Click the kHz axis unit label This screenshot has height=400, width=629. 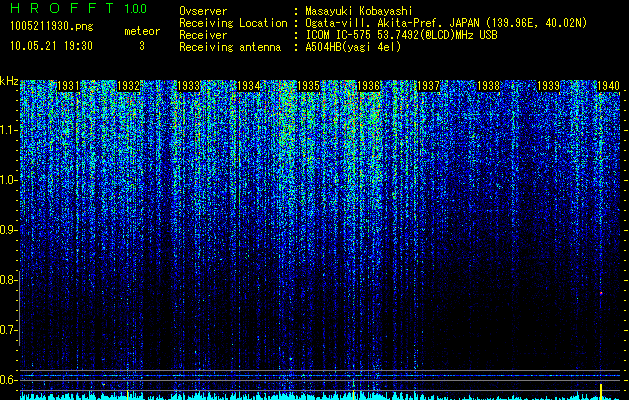[x=9, y=81]
